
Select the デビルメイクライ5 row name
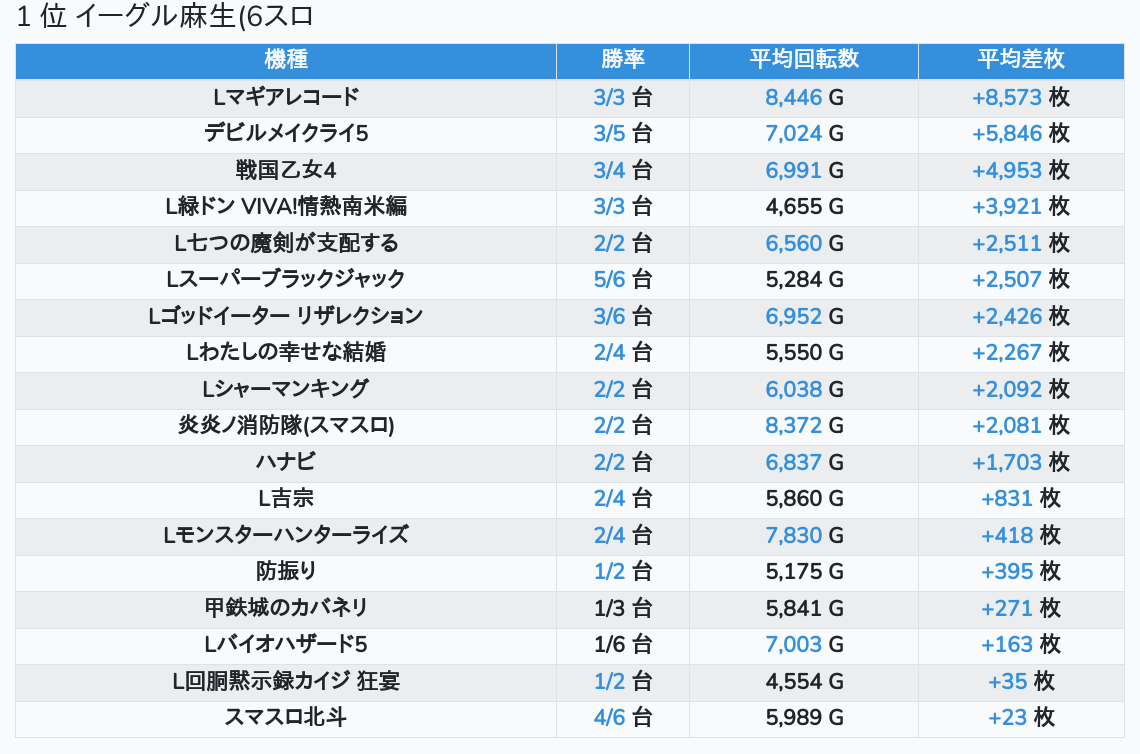click(x=286, y=134)
